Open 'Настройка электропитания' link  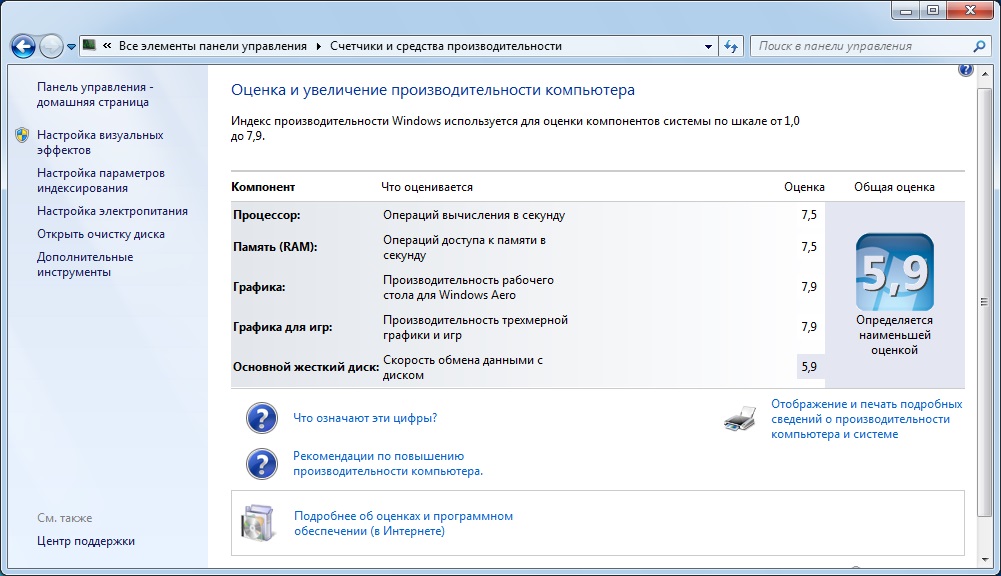click(112, 211)
